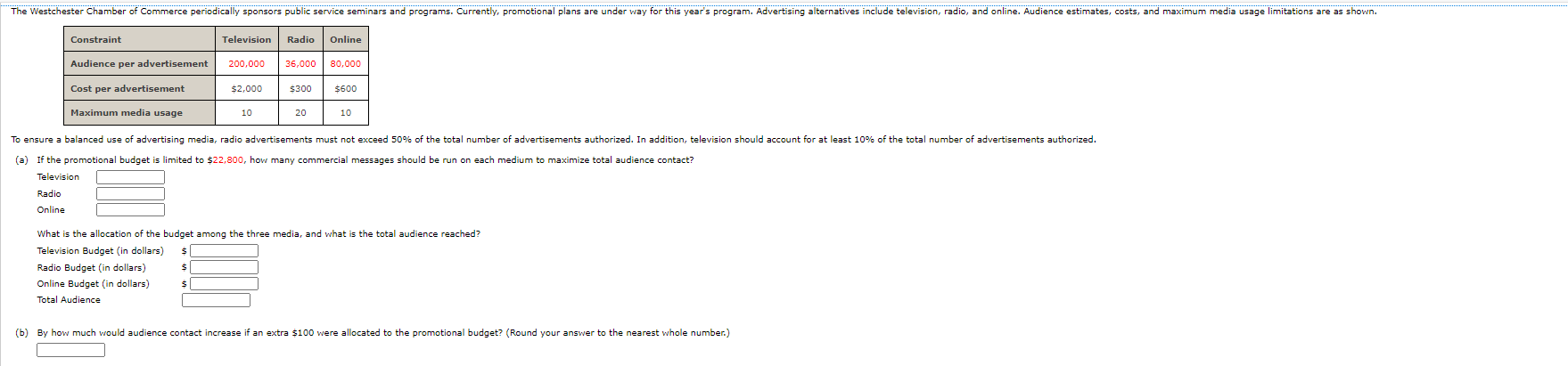Focus the Online Budget dollar input

[x=224, y=284]
